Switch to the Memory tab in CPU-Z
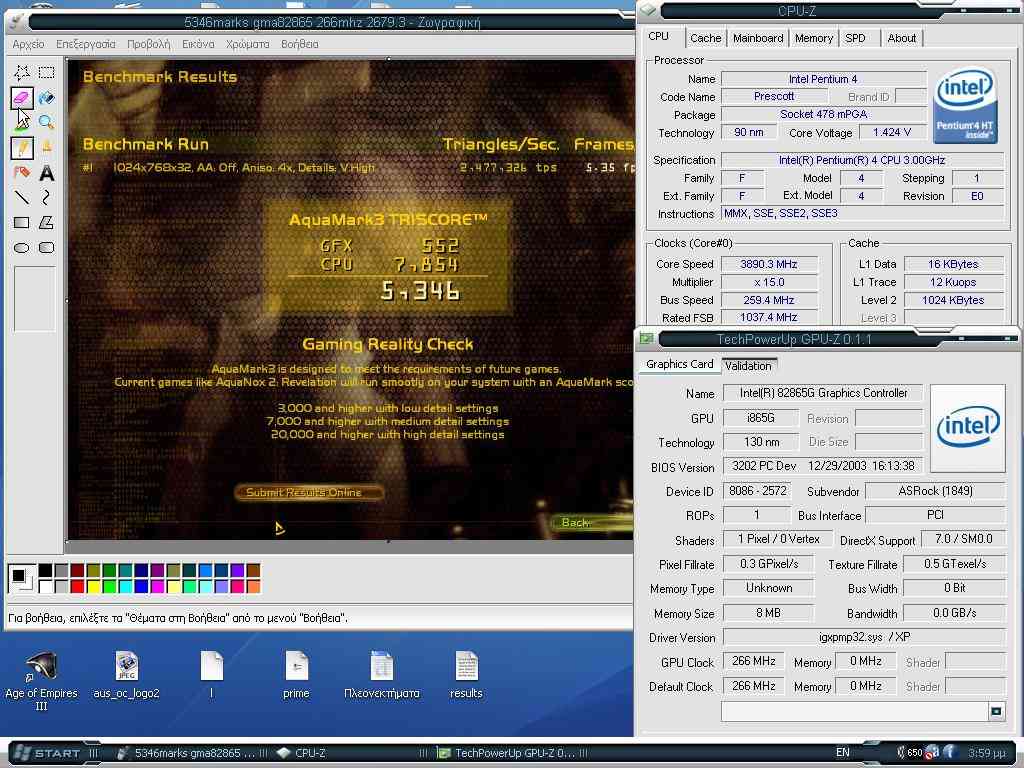 pyautogui.click(x=814, y=38)
